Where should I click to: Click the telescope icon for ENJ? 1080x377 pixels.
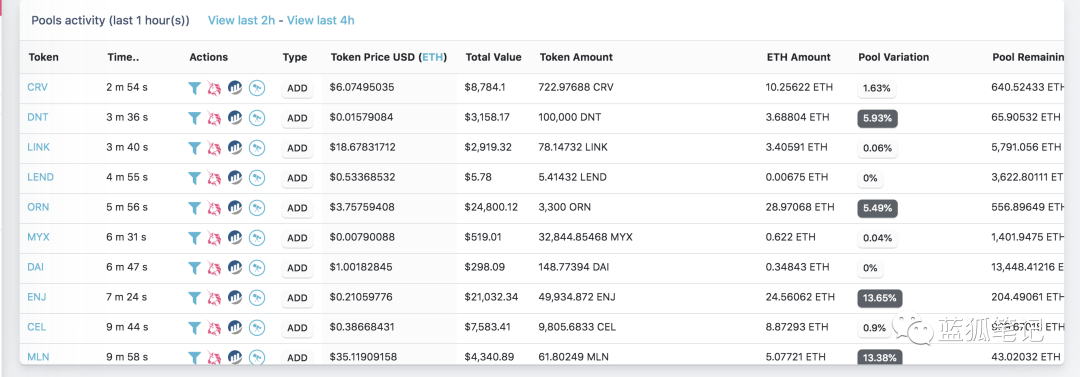[x=257, y=298]
